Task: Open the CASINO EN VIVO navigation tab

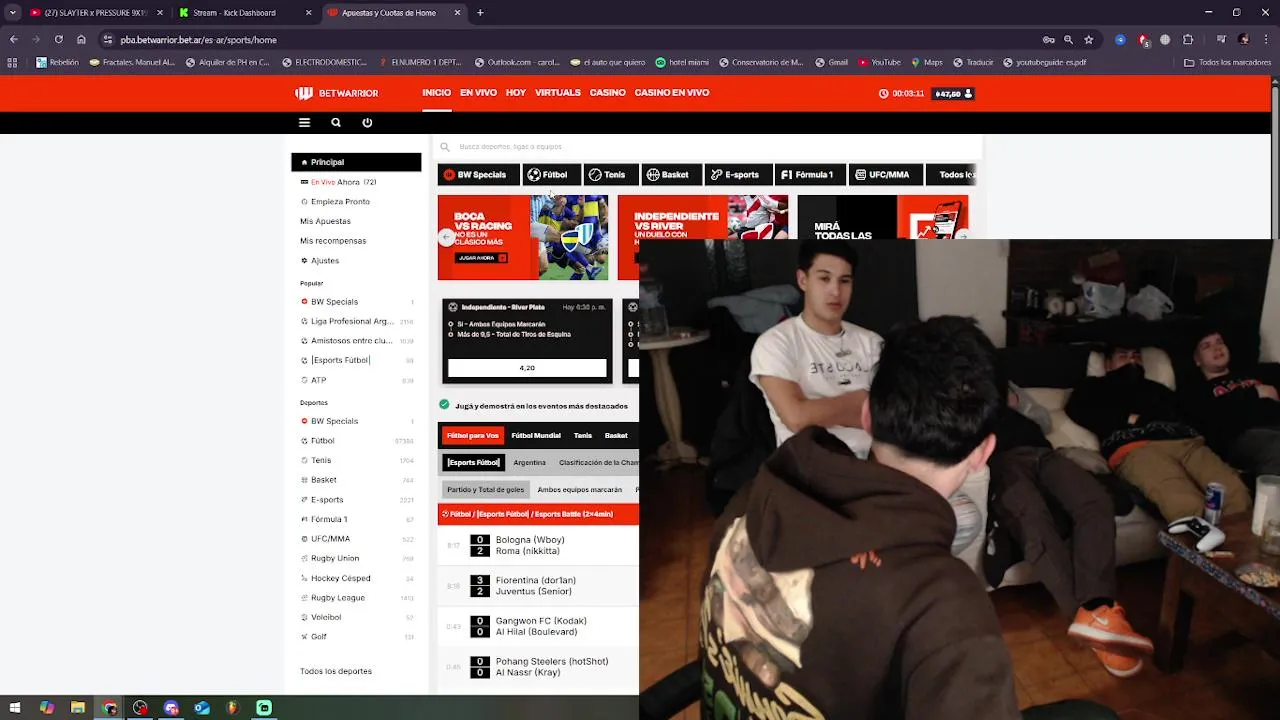Action: (672, 93)
